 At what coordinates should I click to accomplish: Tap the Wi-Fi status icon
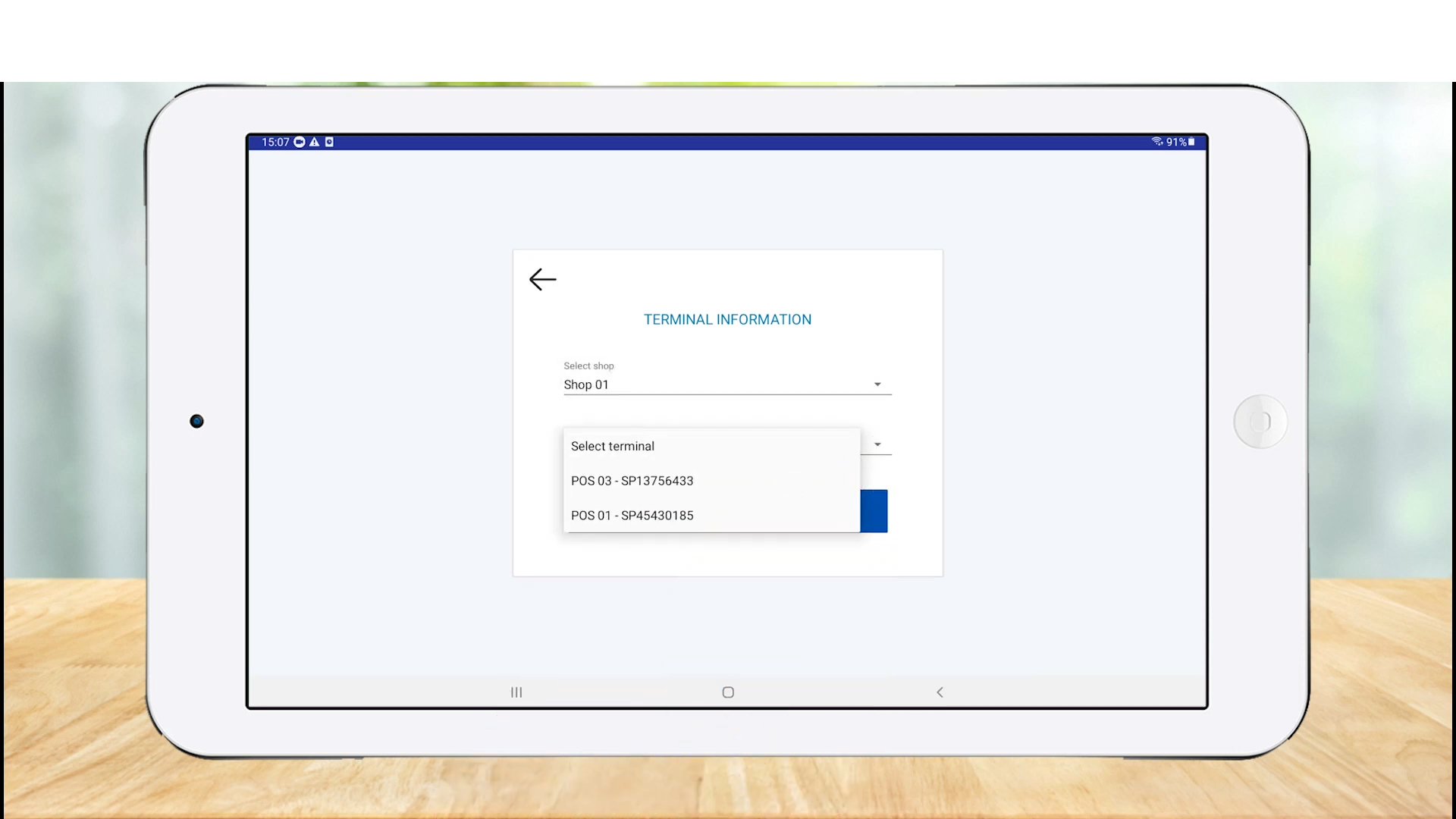[x=1156, y=142]
